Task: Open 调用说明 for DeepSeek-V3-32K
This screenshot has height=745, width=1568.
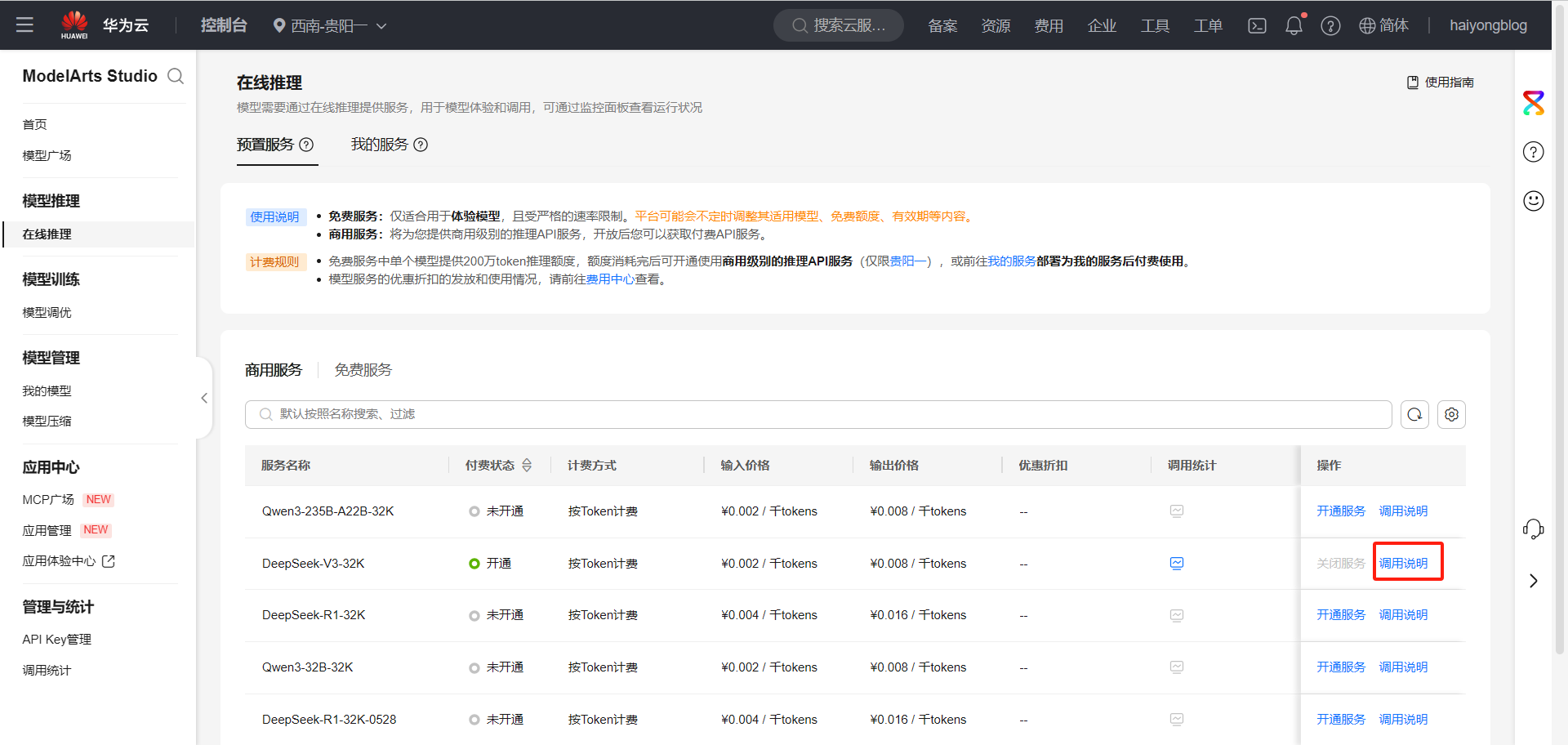Action: pyautogui.click(x=1403, y=563)
